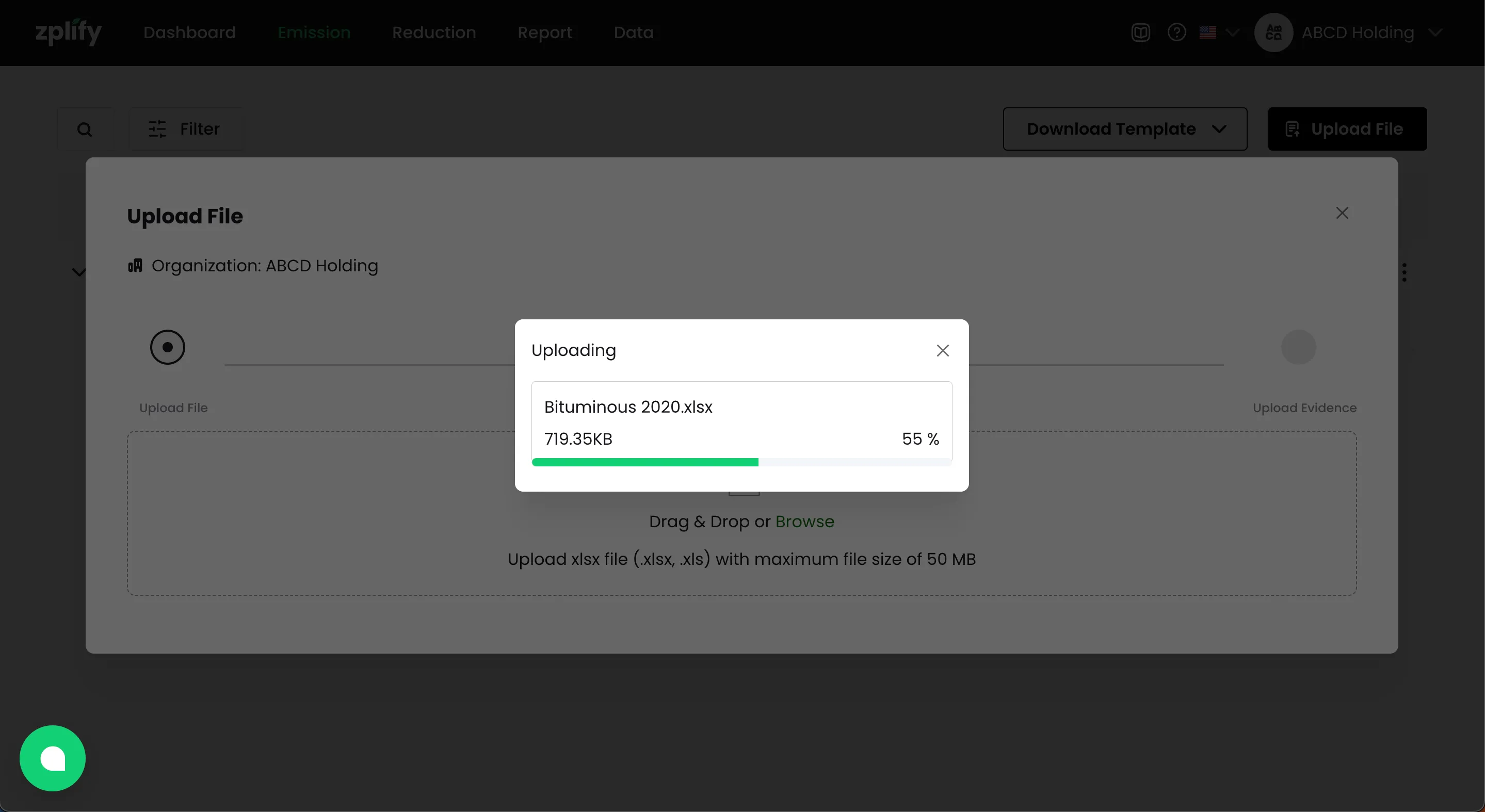Click the ABCD Holding avatar icon
Screen dimensions: 1485x812
[1273, 33]
